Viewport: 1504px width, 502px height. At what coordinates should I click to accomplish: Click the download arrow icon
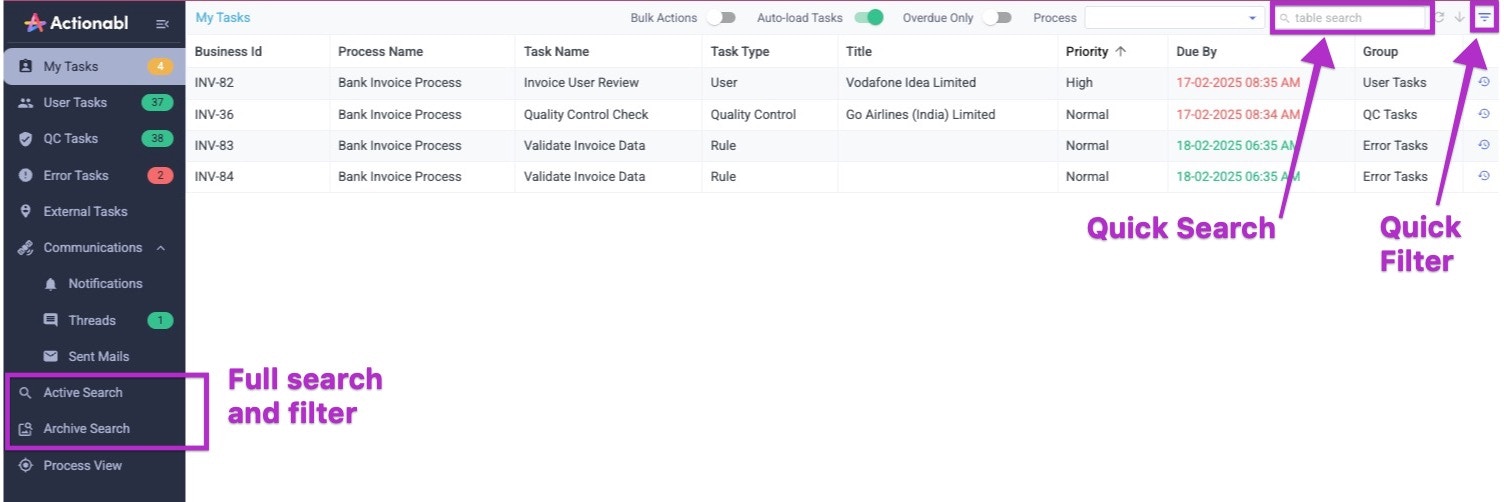click(1460, 18)
